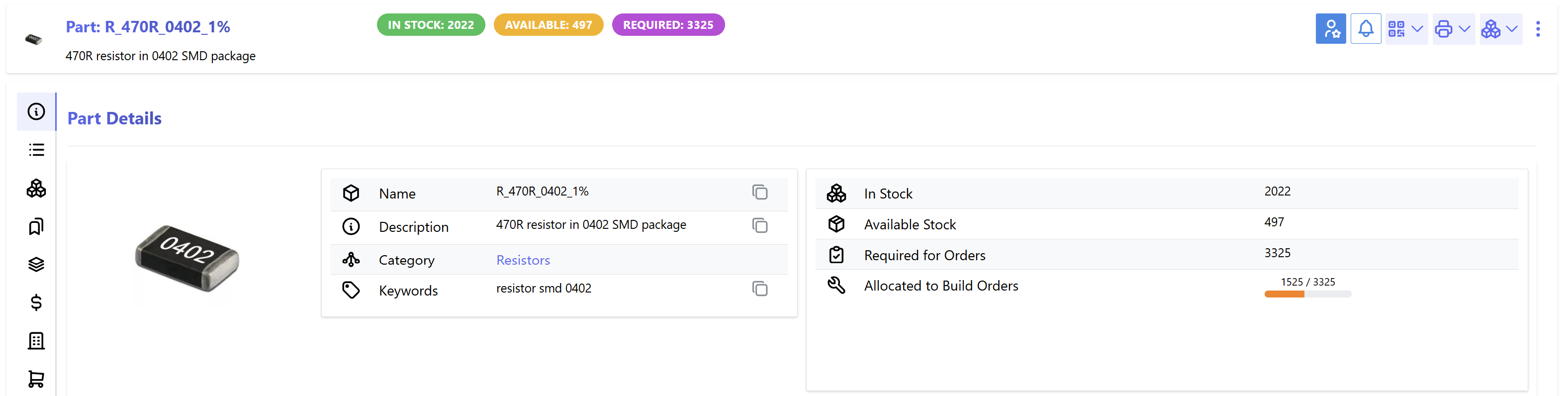Open the layers sidebar icon
1568x396 pixels.
(36, 264)
